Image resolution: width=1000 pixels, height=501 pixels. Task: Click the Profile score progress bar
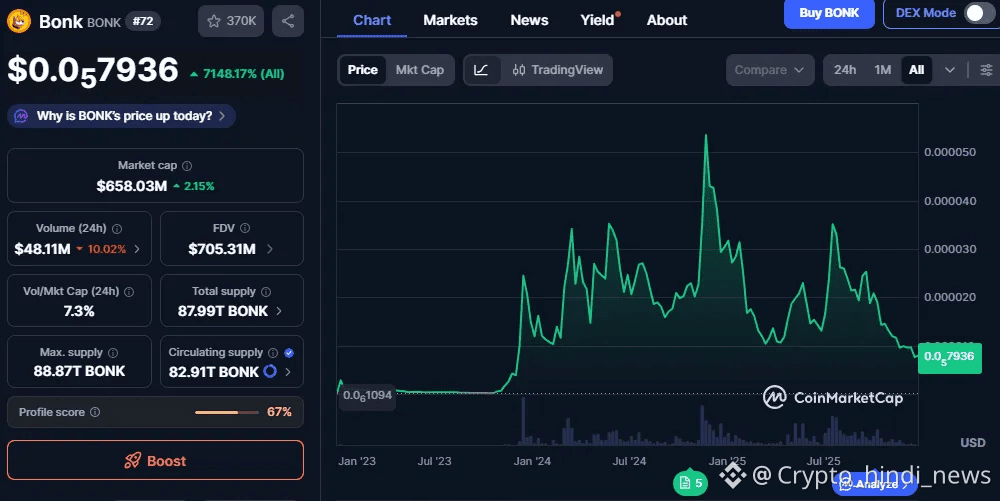(226, 412)
